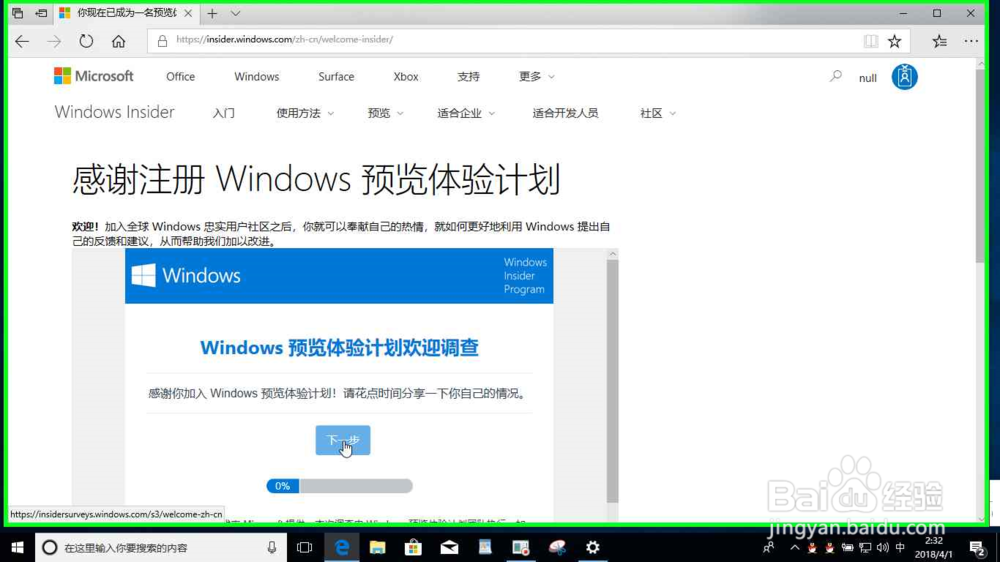The image size is (1000, 562).
Task: Open People icon in taskbar
Action: (x=768, y=547)
